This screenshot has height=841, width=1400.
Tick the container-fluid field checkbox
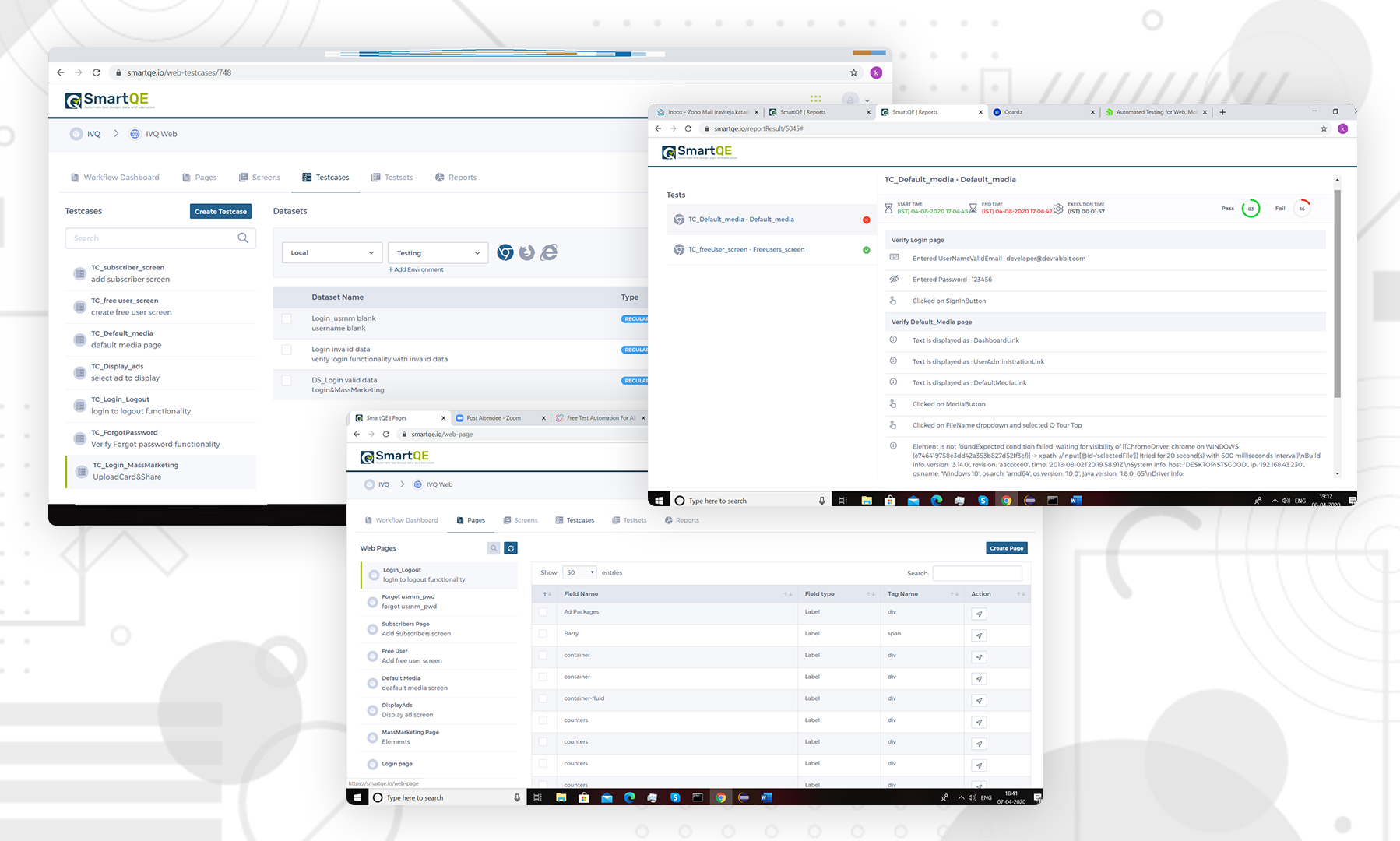point(543,698)
